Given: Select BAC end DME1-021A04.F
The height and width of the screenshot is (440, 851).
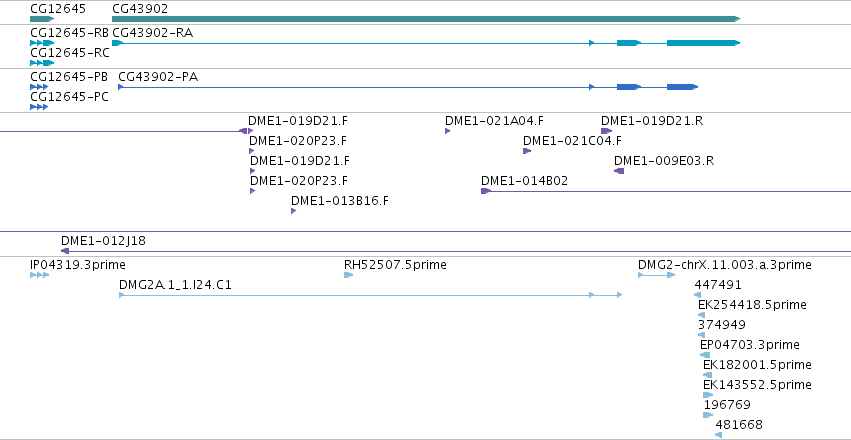Looking at the screenshot, I should [448, 131].
